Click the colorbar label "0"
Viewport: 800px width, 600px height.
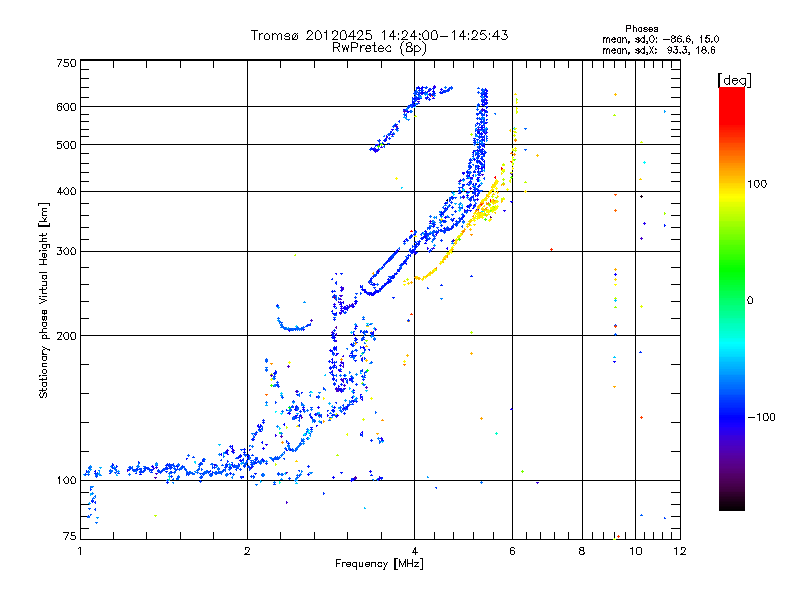point(750,301)
